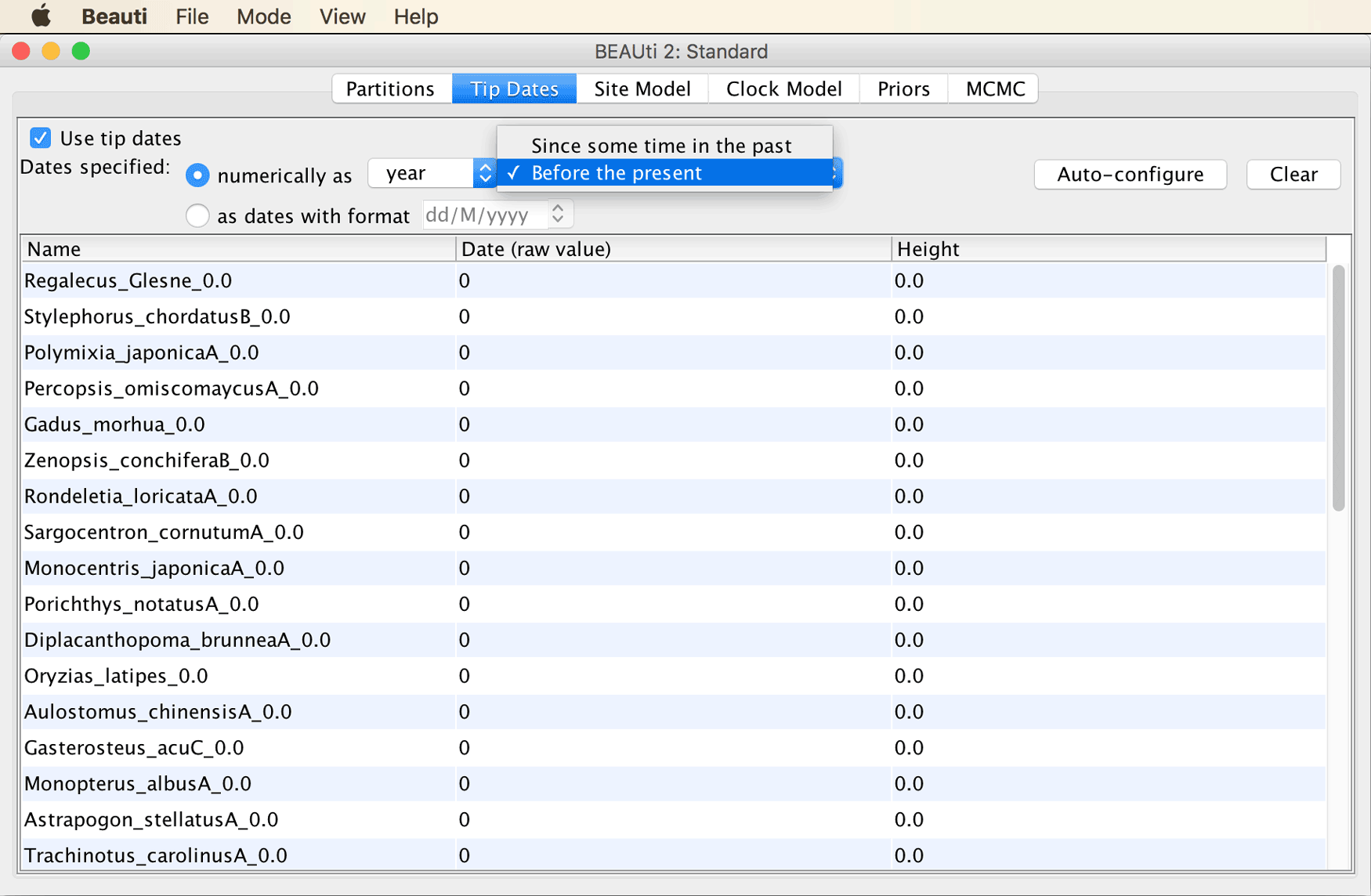The image size is (1371, 896).
Task: Select row Monopterus_albusA_0.0
Action: pyautogui.click(x=674, y=784)
